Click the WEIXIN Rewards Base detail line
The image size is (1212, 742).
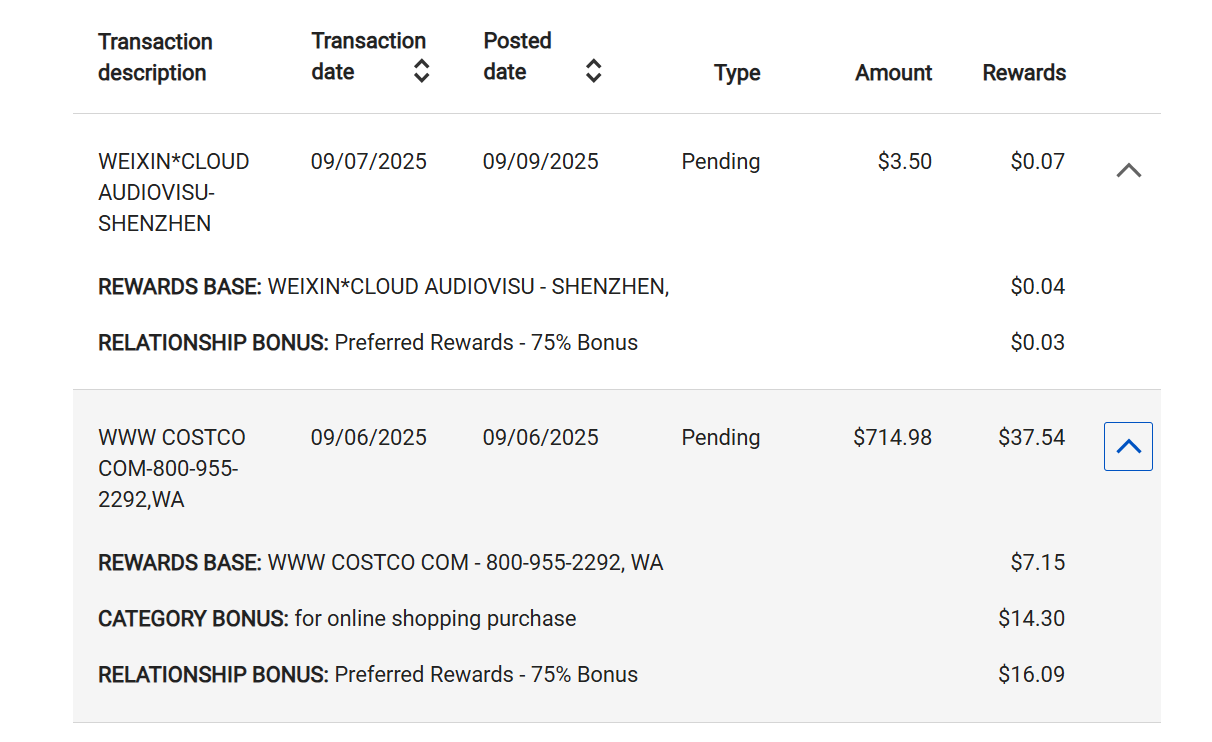[x=383, y=287]
